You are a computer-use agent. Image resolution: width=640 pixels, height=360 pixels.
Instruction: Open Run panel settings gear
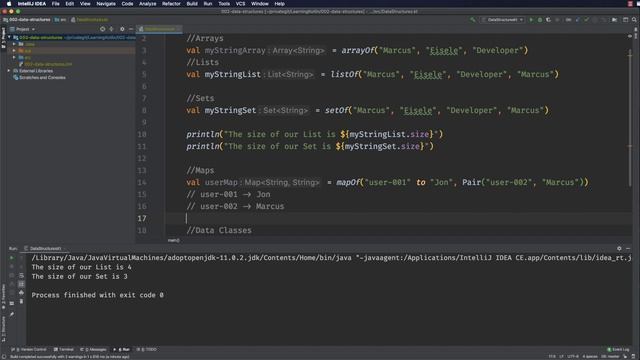click(619, 248)
